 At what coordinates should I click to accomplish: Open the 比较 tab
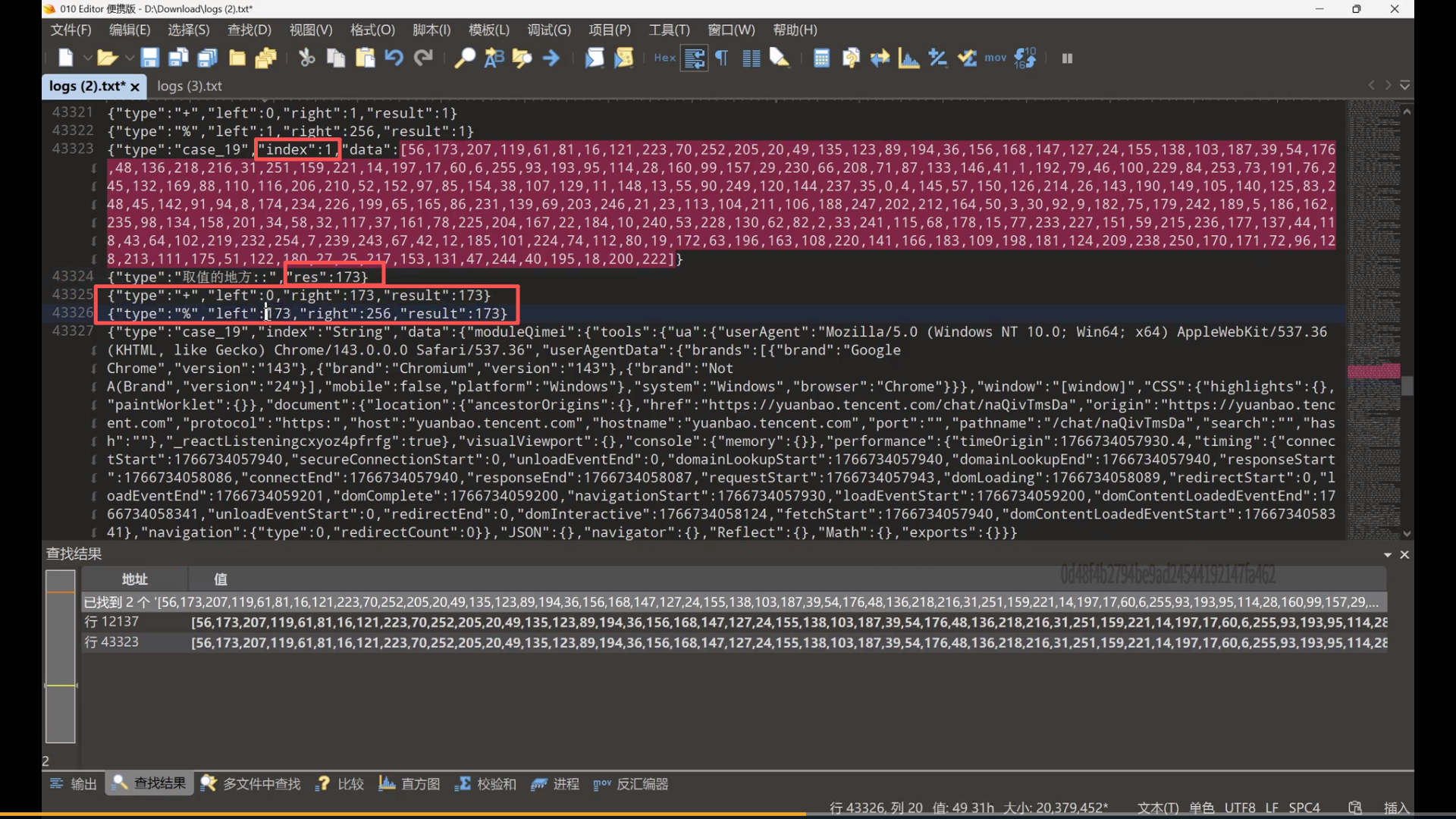click(340, 784)
